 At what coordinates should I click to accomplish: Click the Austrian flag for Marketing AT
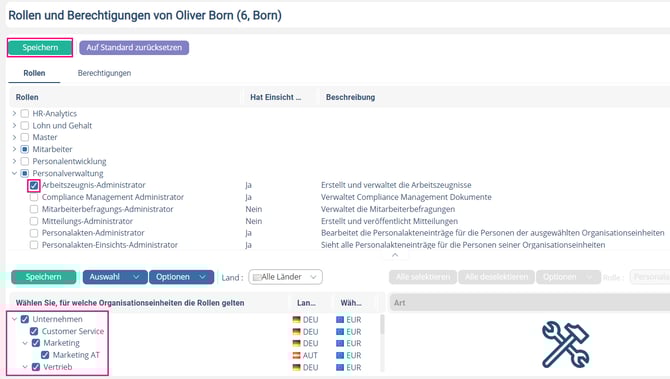pyautogui.click(x=297, y=355)
